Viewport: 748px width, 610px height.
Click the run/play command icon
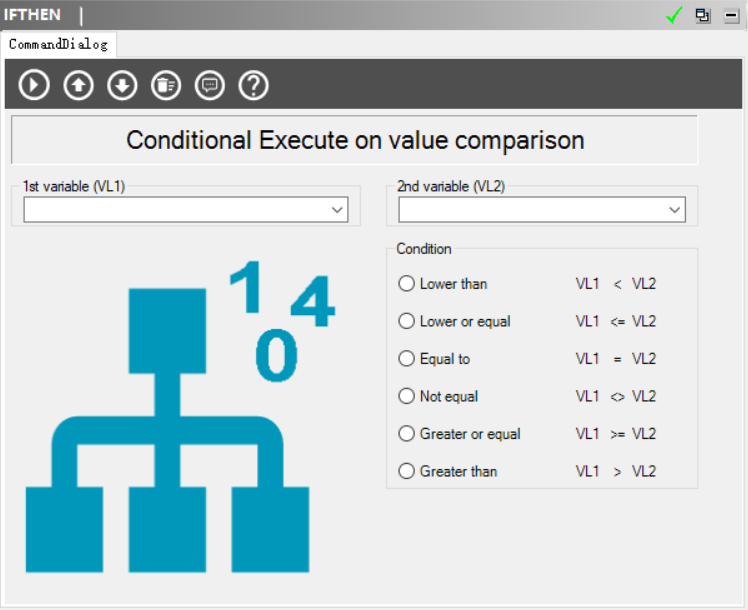click(x=34, y=85)
